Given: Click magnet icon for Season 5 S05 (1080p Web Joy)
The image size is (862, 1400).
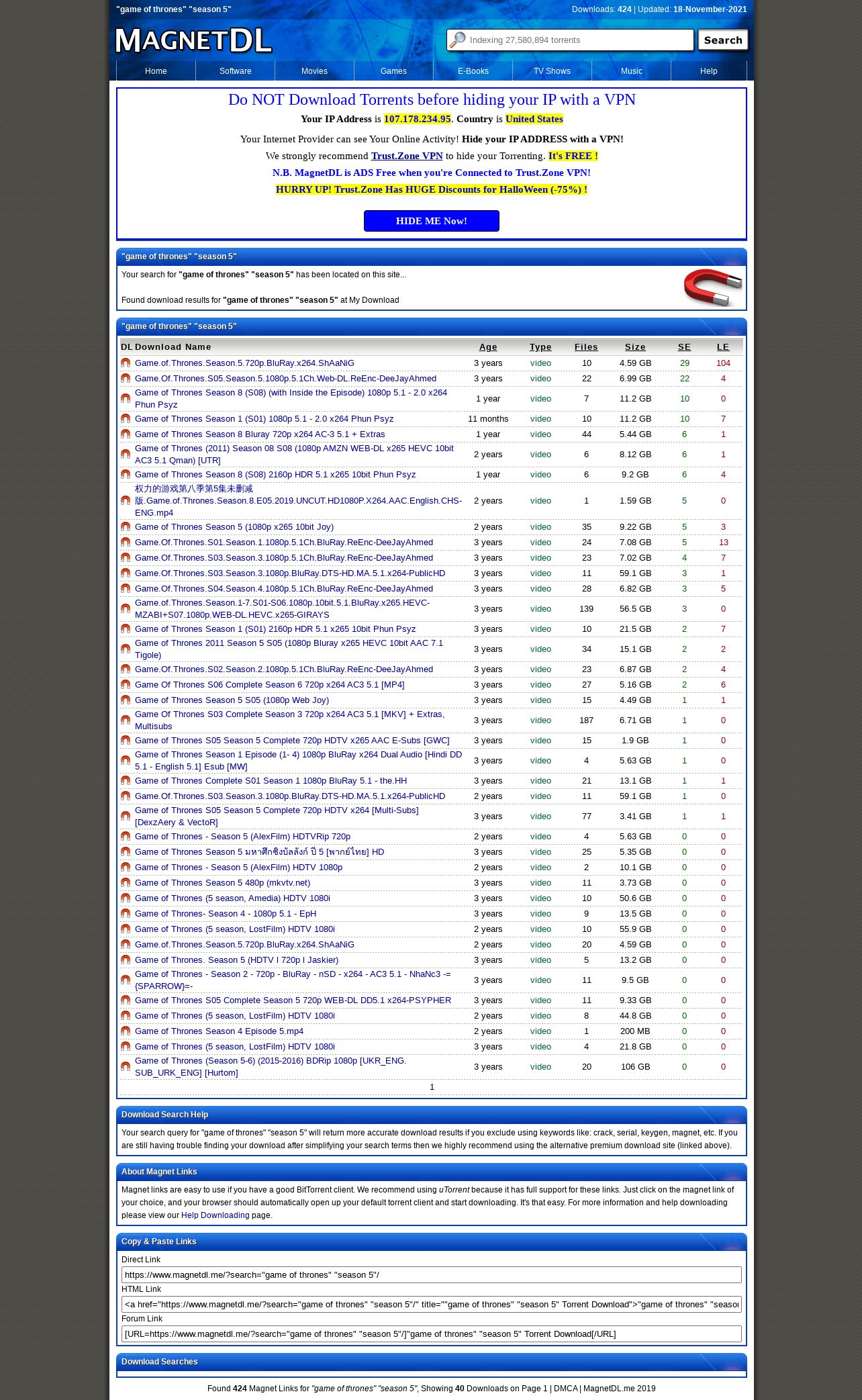Looking at the screenshot, I should pos(126,700).
